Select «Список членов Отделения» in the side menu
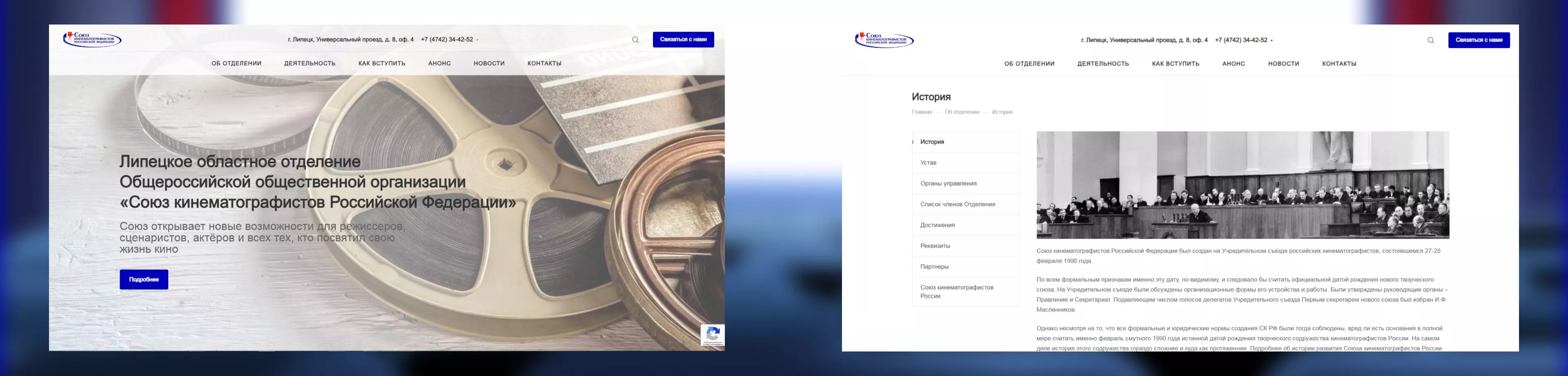 pyautogui.click(x=965, y=204)
